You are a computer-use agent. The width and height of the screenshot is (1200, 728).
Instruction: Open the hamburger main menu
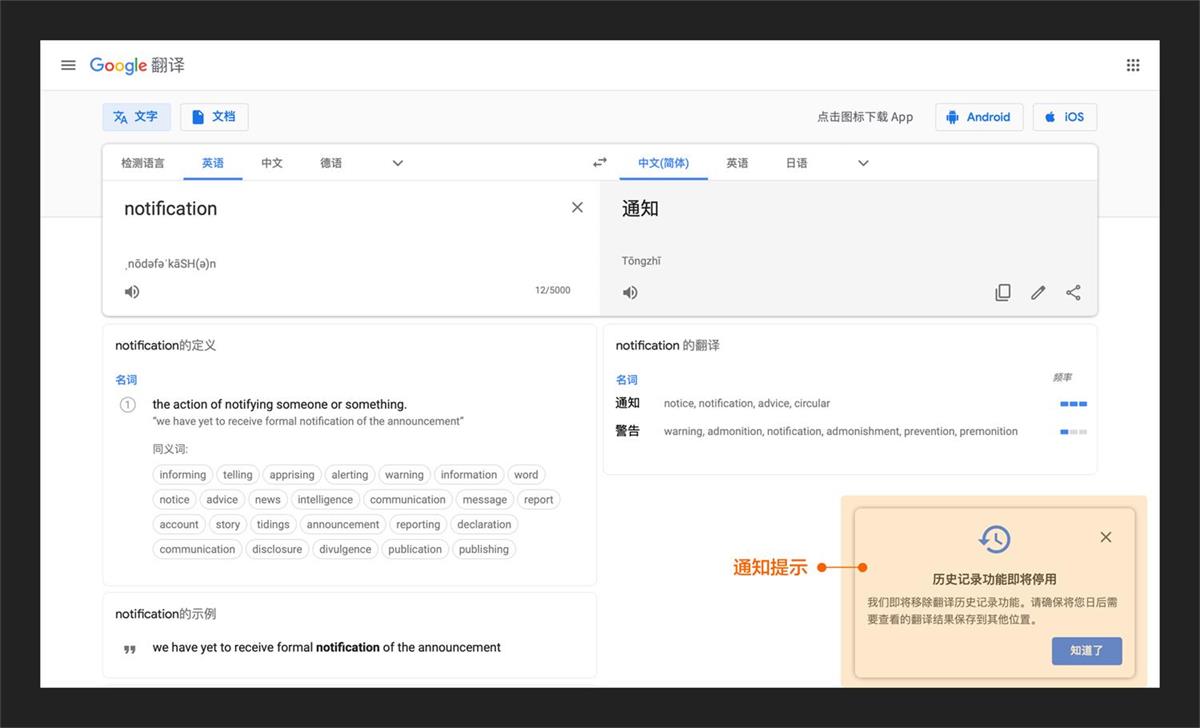point(68,65)
